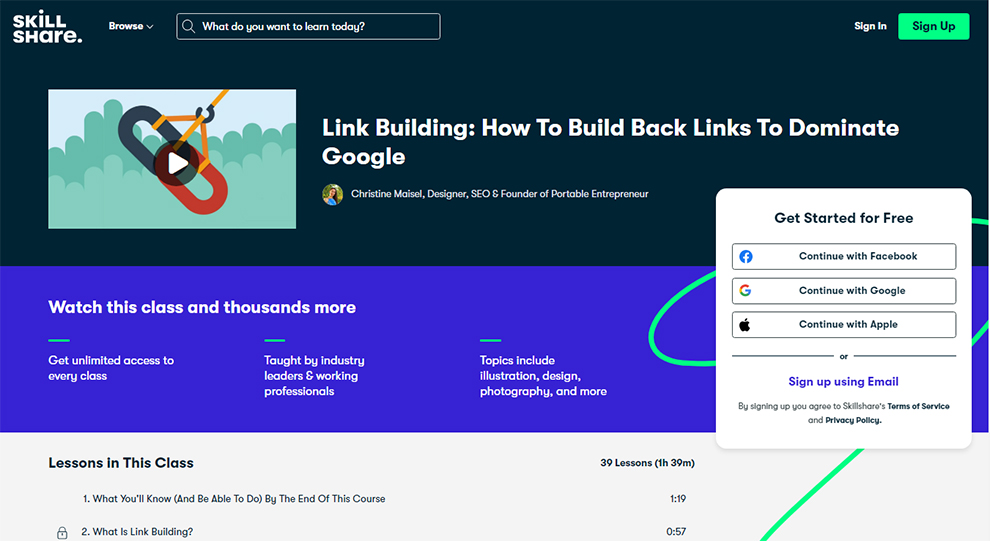
Task: Click the 'Get Started for Free' heading
Action: [x=844, y=218]
